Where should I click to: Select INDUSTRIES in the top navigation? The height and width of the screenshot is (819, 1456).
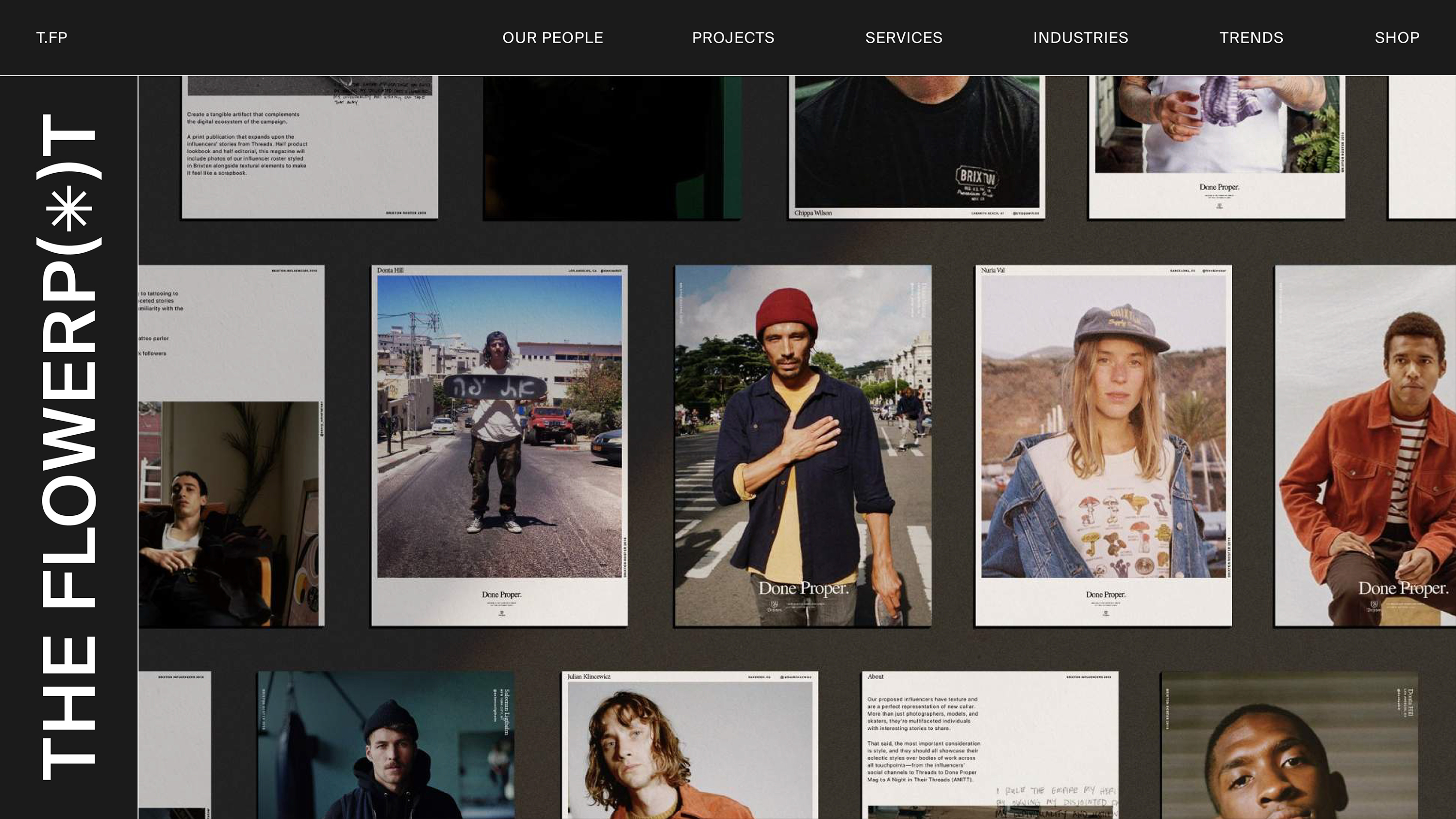pos(1080,37)
